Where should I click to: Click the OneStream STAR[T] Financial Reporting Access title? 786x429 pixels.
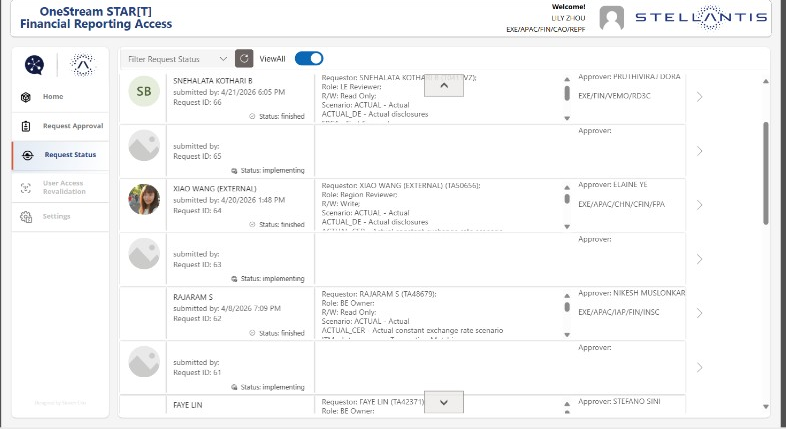[x=96, y=18]
